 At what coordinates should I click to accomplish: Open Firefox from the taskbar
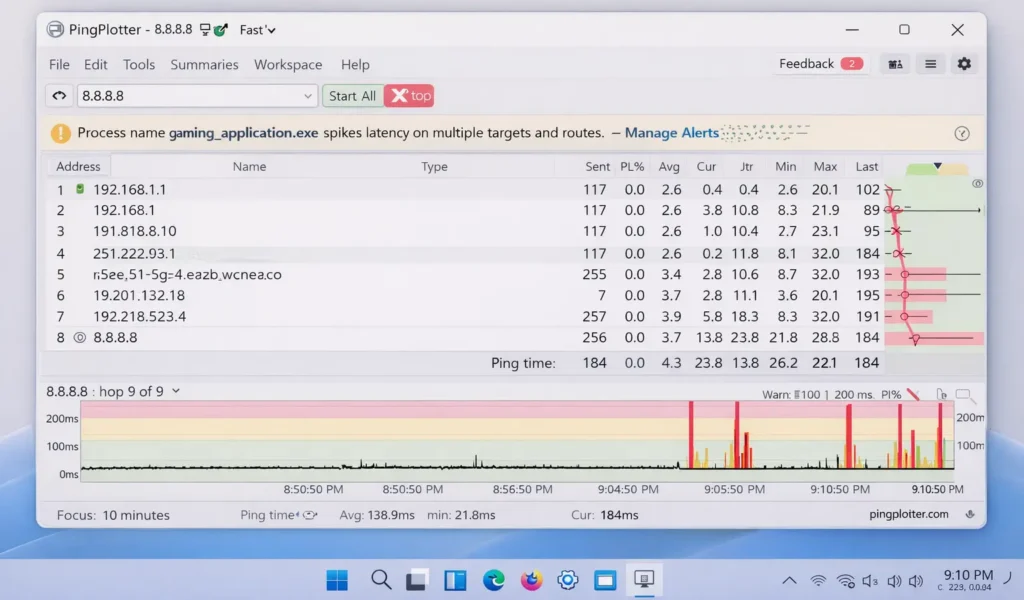[x=531, y=580]
